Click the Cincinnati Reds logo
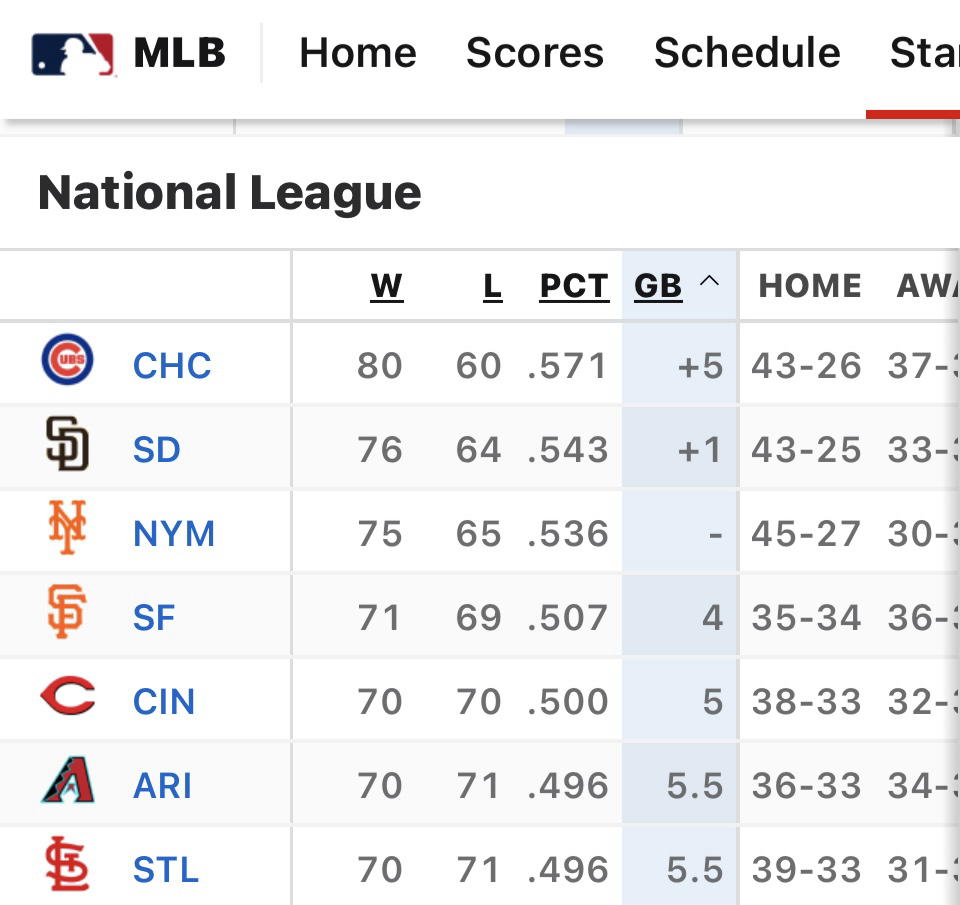The height and width of the screenshot is (905, 960). (67, 697)
